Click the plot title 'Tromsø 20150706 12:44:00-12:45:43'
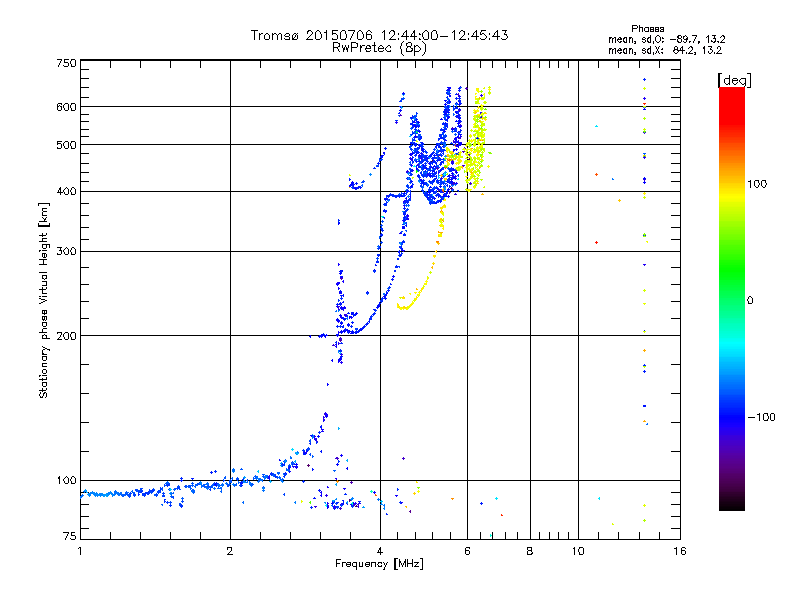Image resolution: width=800 pixels, height=600 pixels. point(379,35)
